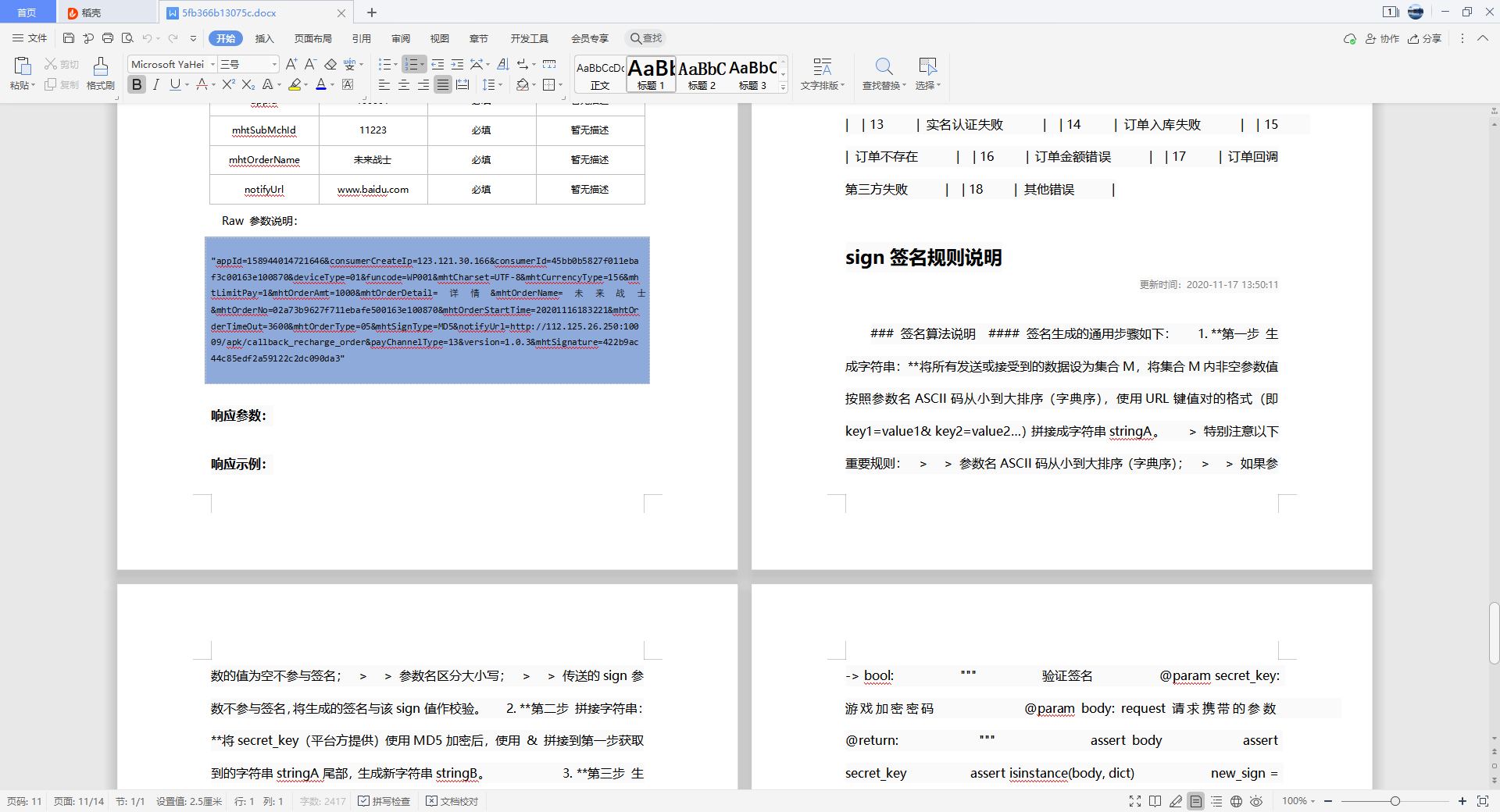The height and width of the screenshot is (812, 1500).
Task: Click the Save document icon
Action: click(x=69, y=38)
